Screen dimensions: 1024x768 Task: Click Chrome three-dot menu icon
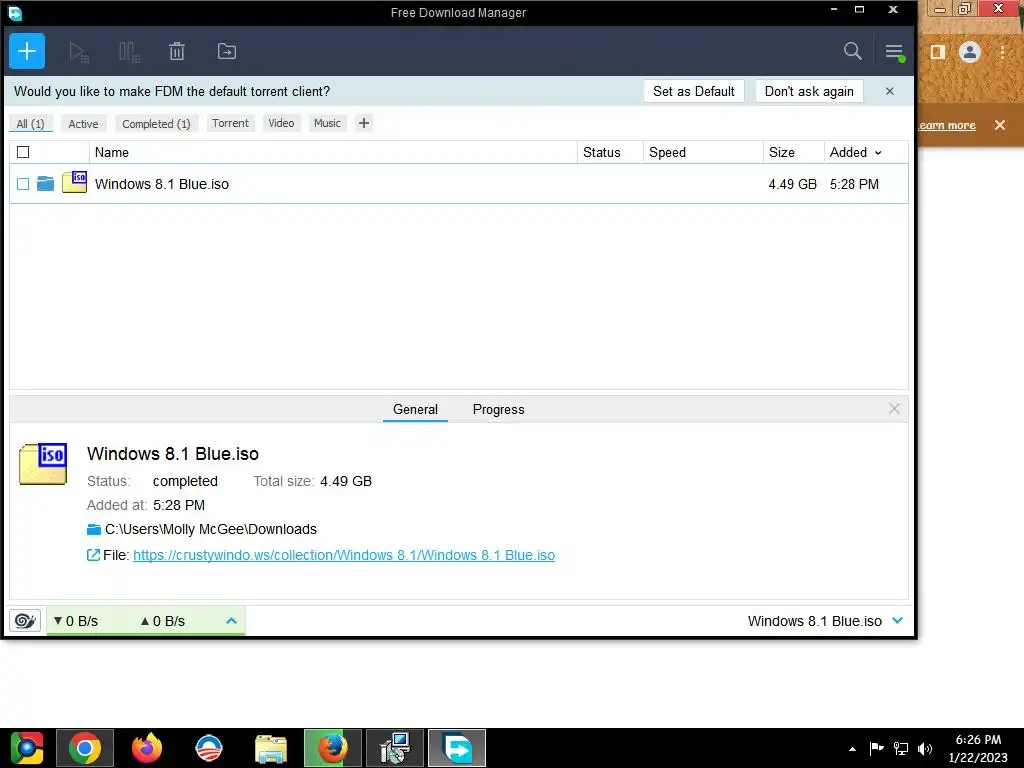coord(1002,52)
